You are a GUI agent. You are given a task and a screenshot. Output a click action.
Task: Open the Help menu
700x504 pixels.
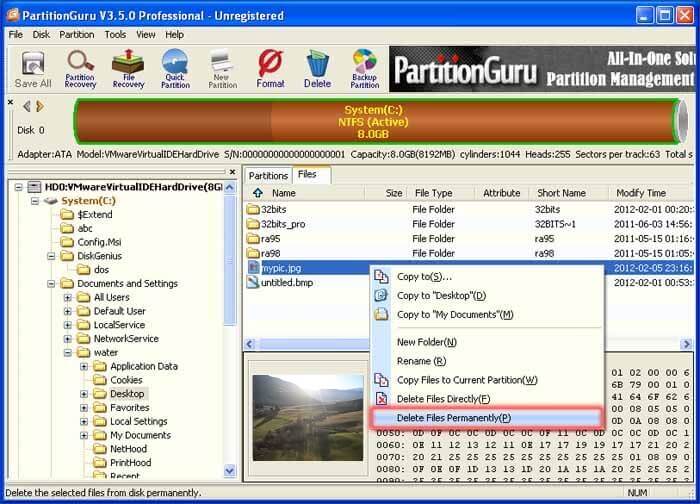pos(174,34)
